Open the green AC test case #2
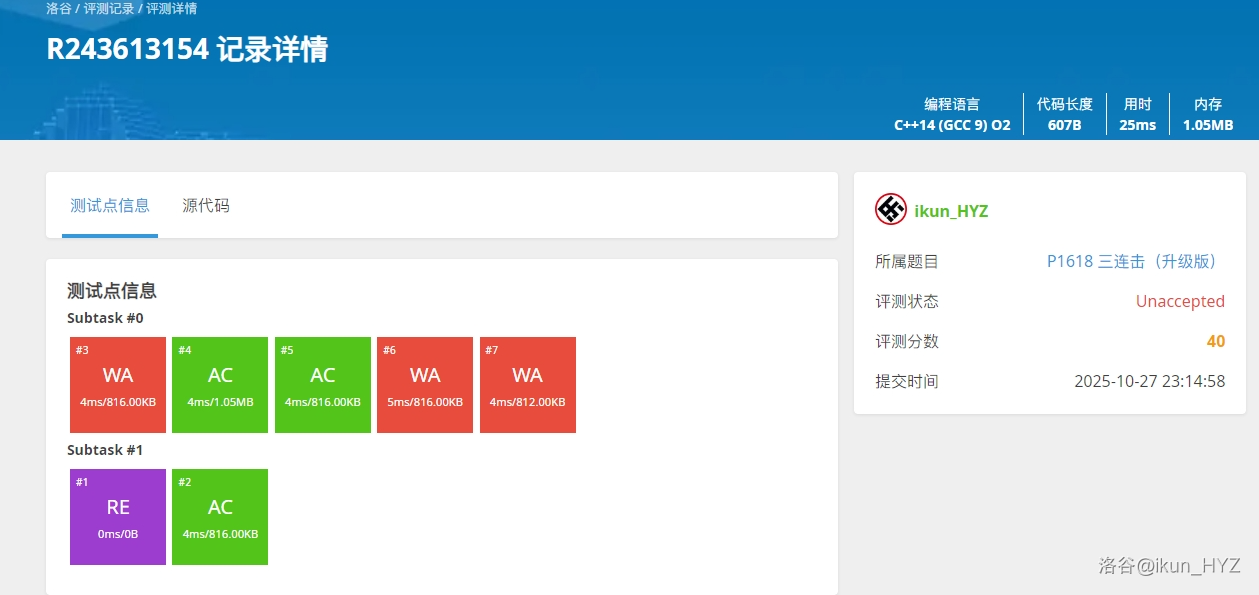This screenshot has width=1259, height=595. [220, 517]
